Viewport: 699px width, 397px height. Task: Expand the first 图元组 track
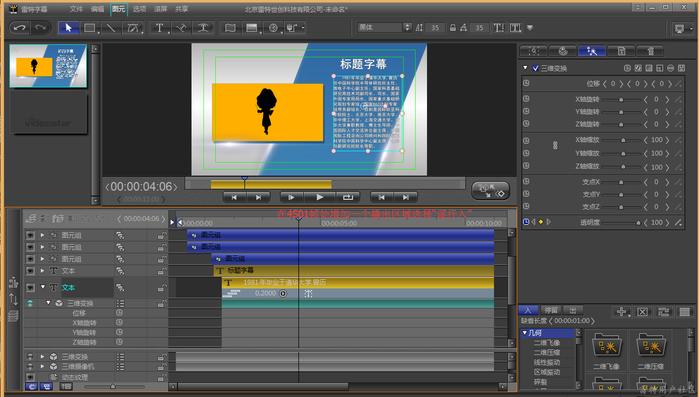click(x=42, y=234)
